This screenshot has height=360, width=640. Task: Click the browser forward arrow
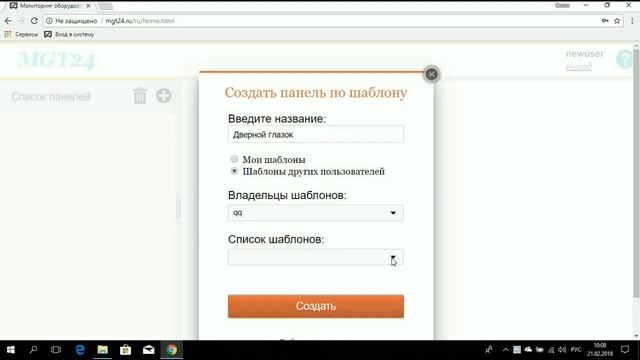pos(21,21)
